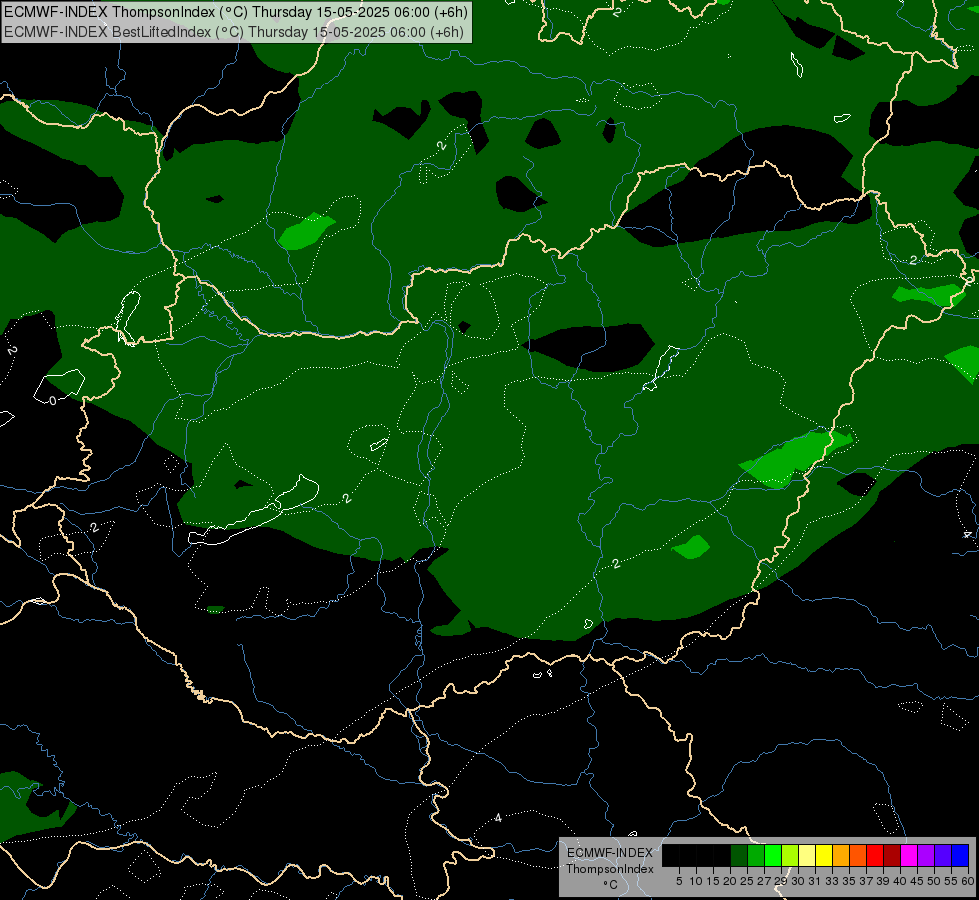Viewport: 979px width, 900px height.
Task: Click the legend tick label 37
Action: (x=866, y=881)
